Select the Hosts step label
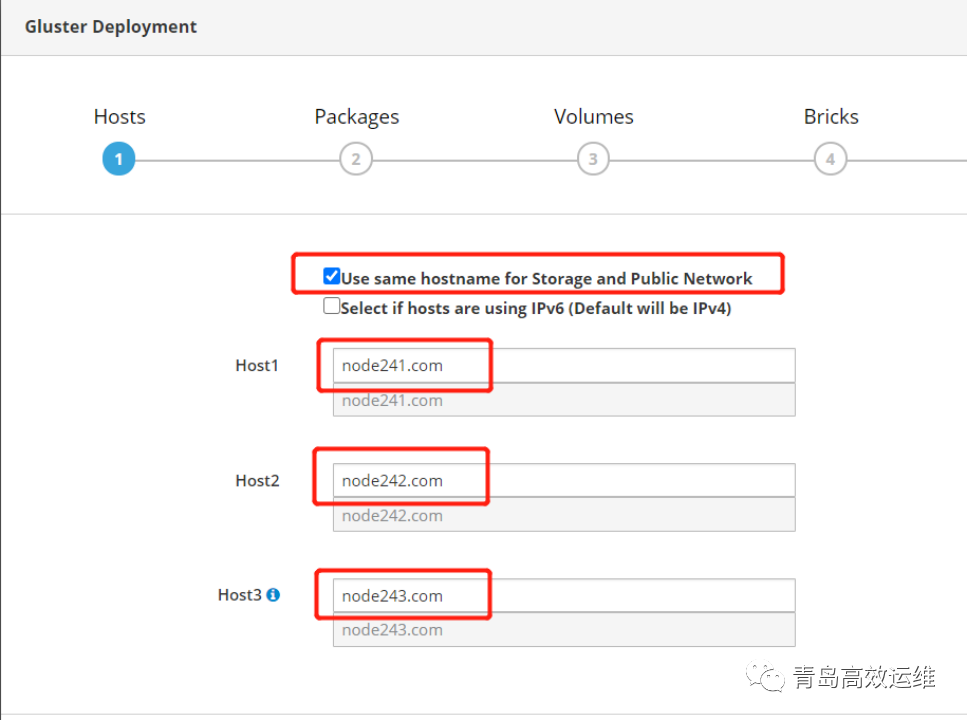This screenshot has height=720, width=967. coord(119,117)
